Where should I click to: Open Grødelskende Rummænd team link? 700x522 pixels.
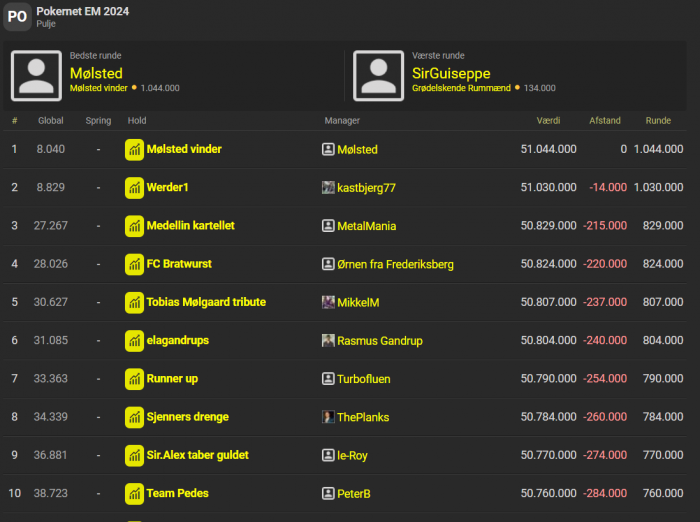pyautogui.click(x=461, y=88)
